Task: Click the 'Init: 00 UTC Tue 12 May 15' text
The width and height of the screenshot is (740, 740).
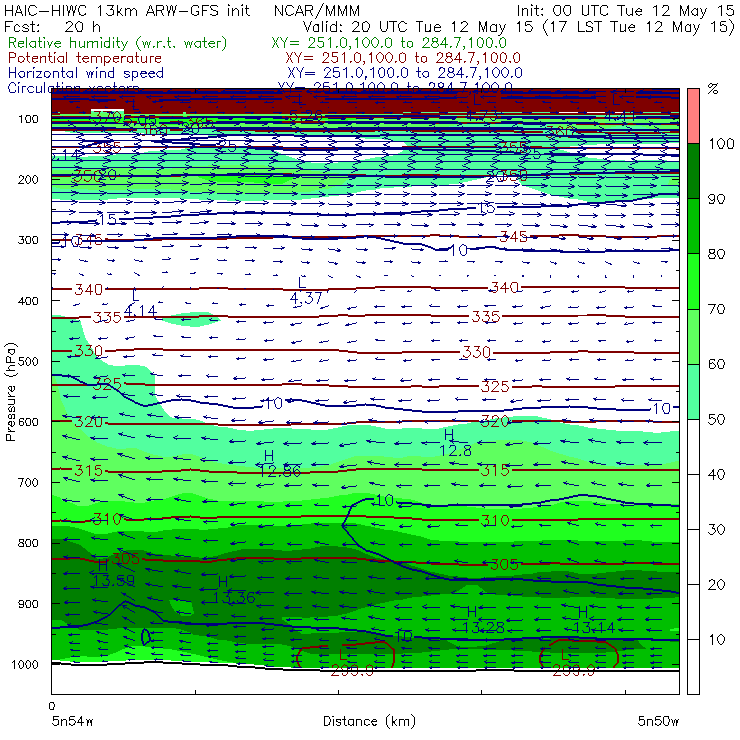Action: pyautogui.click(x=625, y=10)
